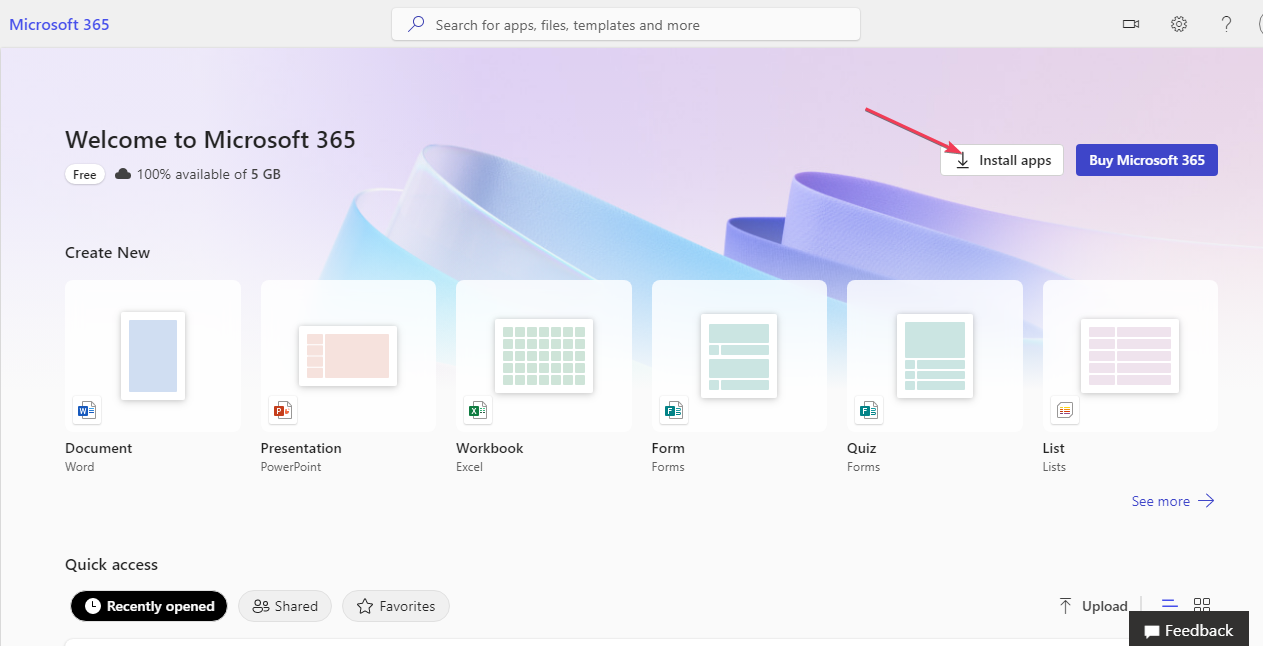Open the Microsoft 365 home link

coord(59,24)
